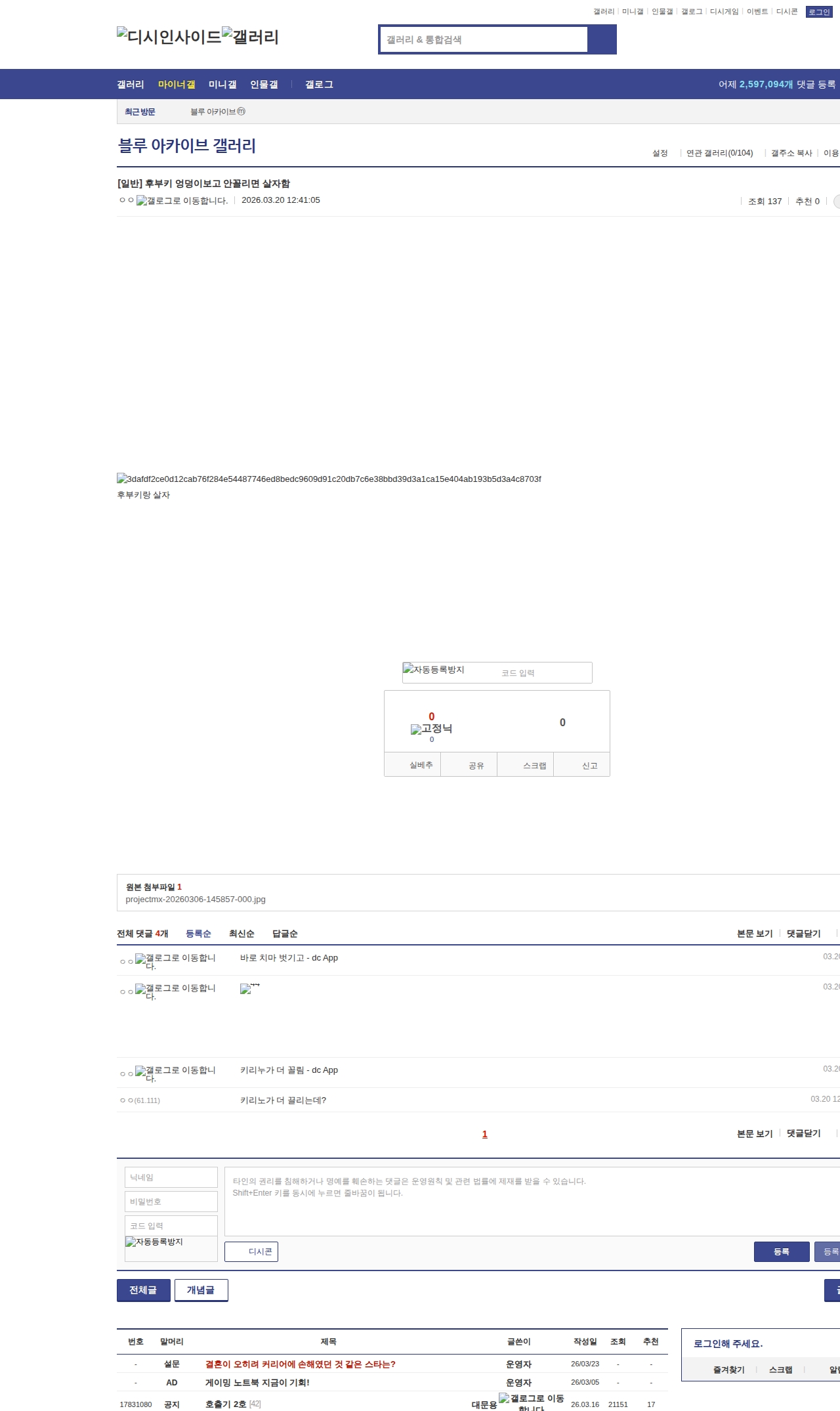This screenshot has height=1411, width=840.
Task: Click the 자동등록방지 captcha image above the recommendation box
Action: [x=434, y=670]
